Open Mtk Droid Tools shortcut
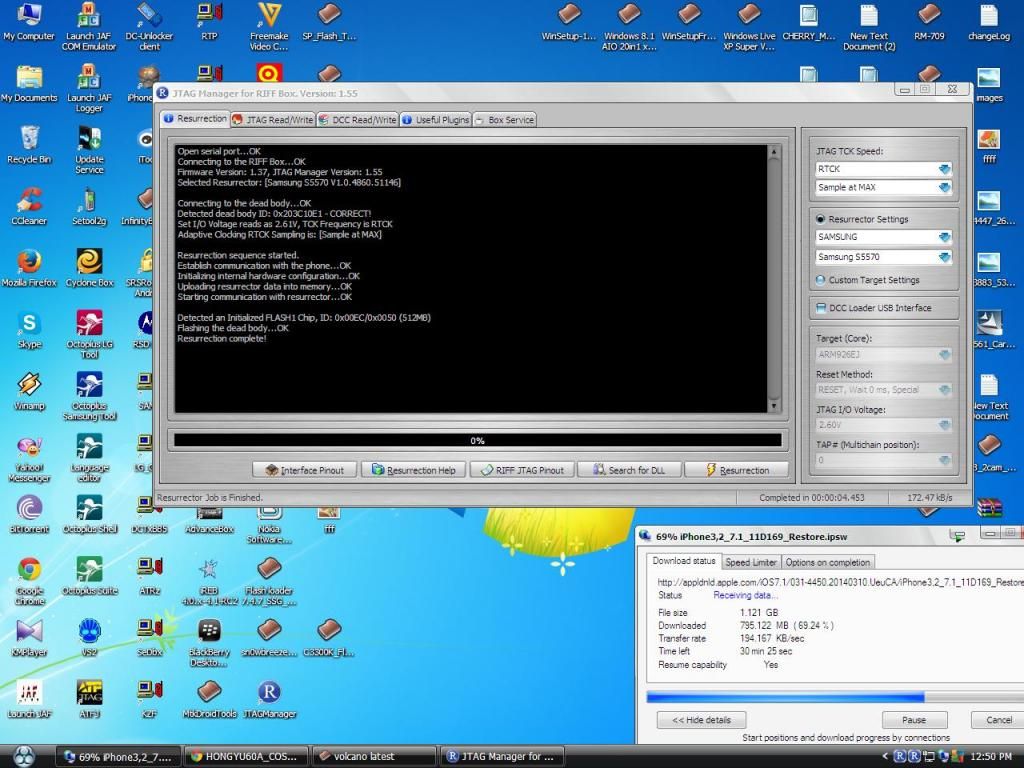The width and height of the screenshot is (1024, 768). tap(209, 698)
